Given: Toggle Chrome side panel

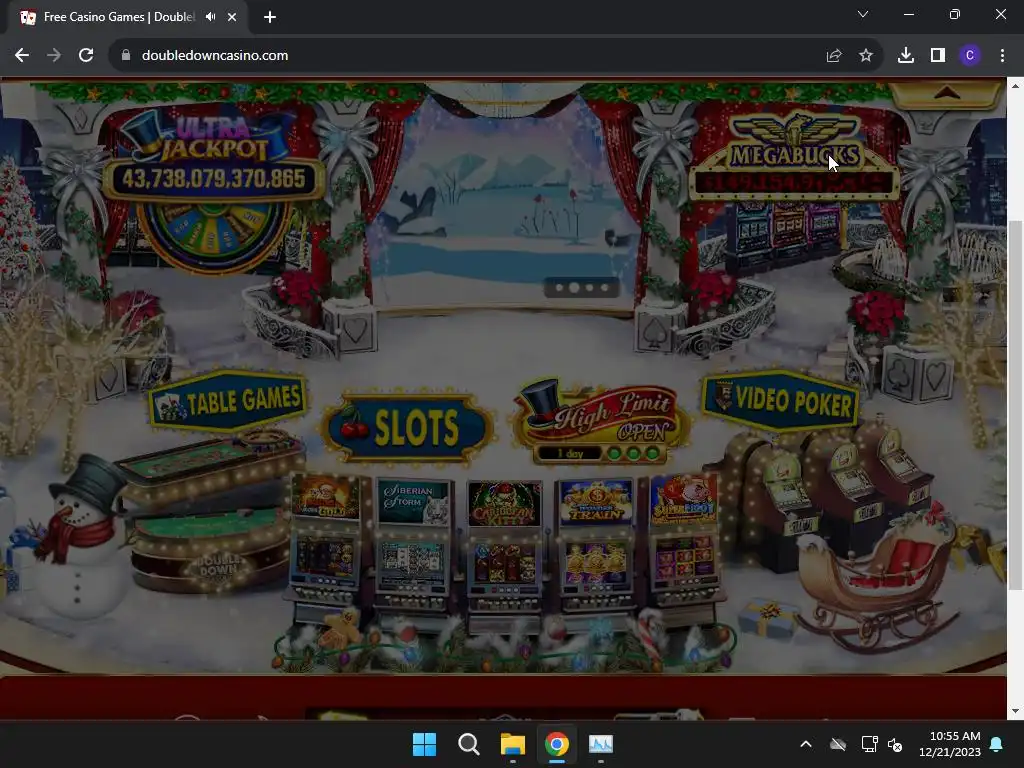Looking at the screenshot, I should tap(938, 56).
